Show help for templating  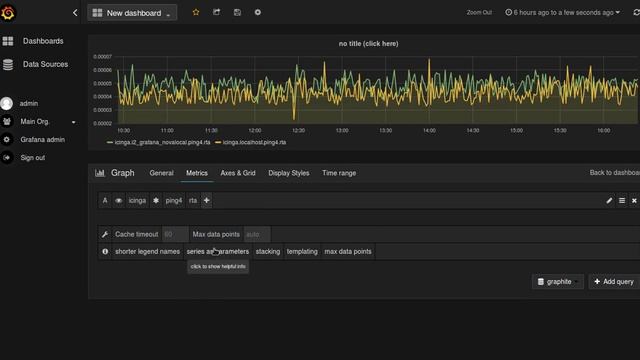click(302, 251)
